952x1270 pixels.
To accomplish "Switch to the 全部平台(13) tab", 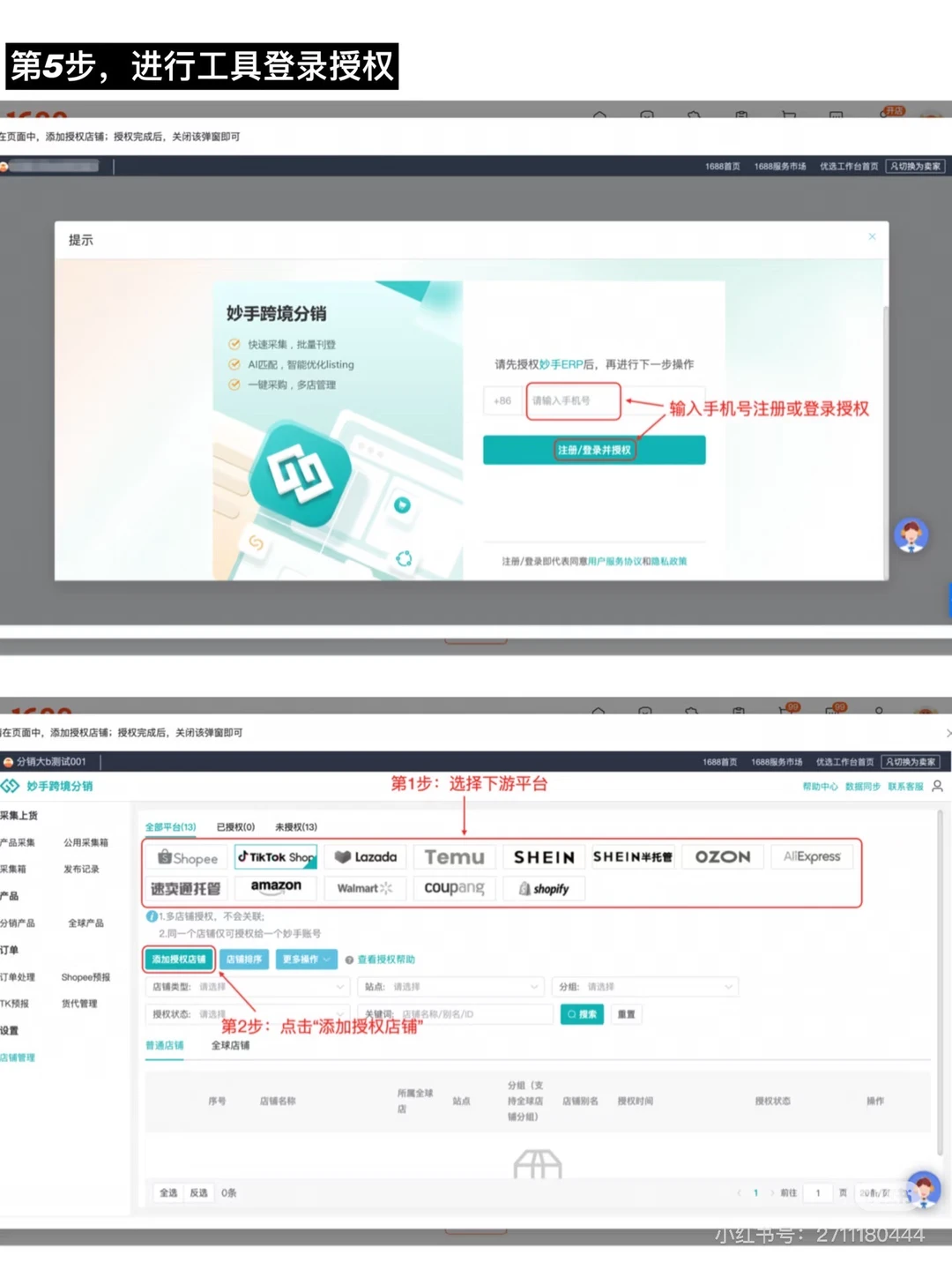I will click(x=170, y=827).
